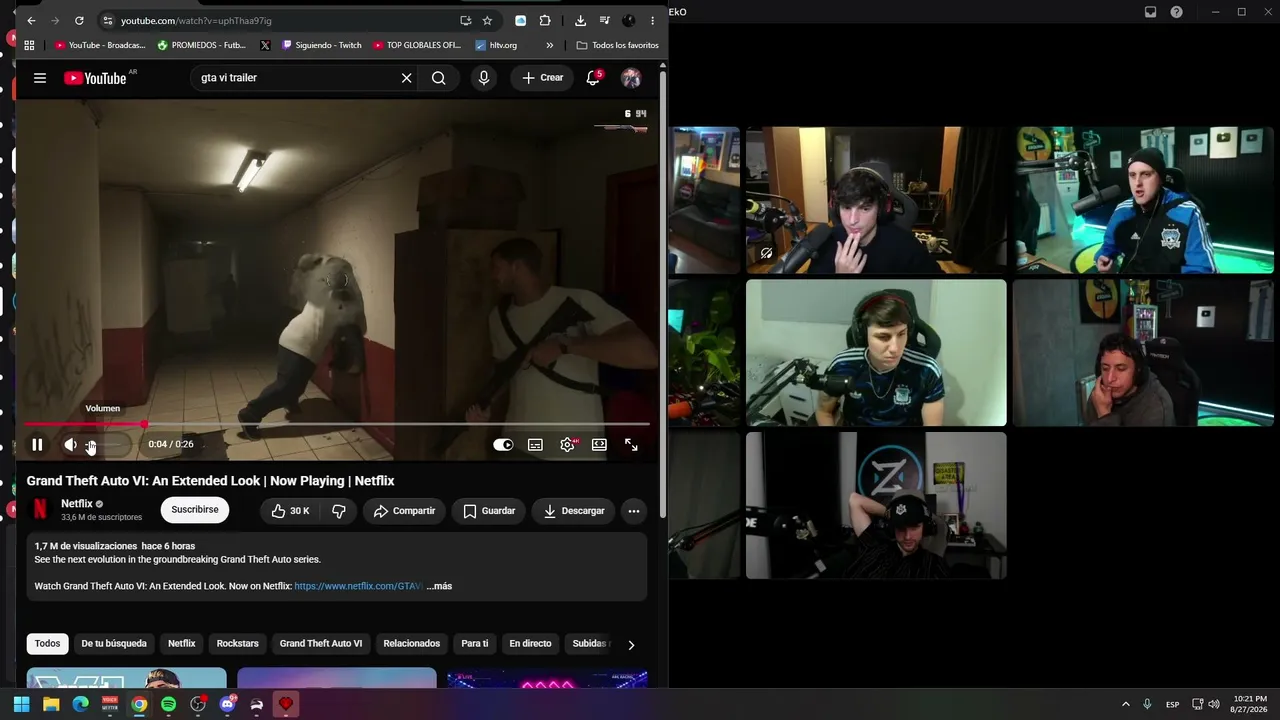The width and height of the screenshot is (1280, 720).
Task: Open Chrome three-dot menu
Action: tap(653, 20)
